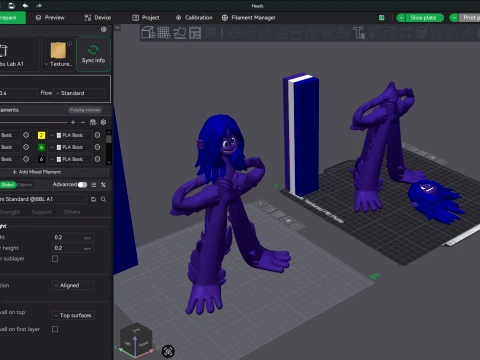Click the Purging volumes button

[85, 110]
